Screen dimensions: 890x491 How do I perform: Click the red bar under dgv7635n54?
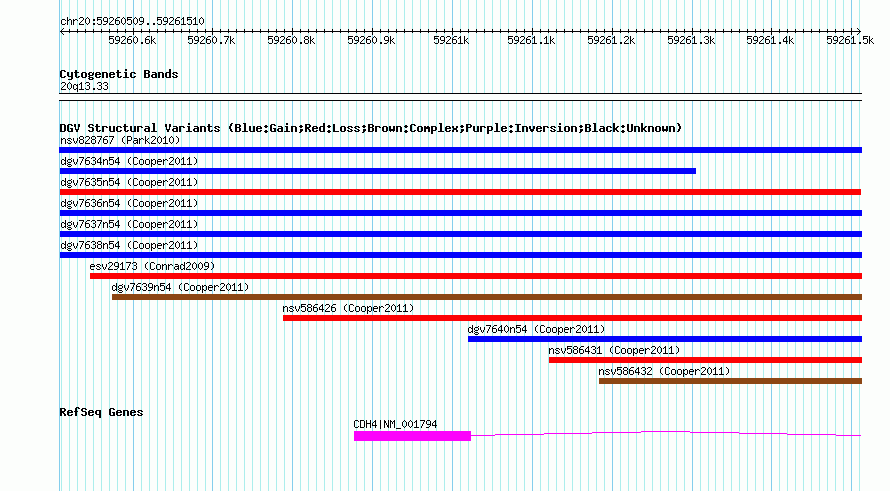coord(460,192)
